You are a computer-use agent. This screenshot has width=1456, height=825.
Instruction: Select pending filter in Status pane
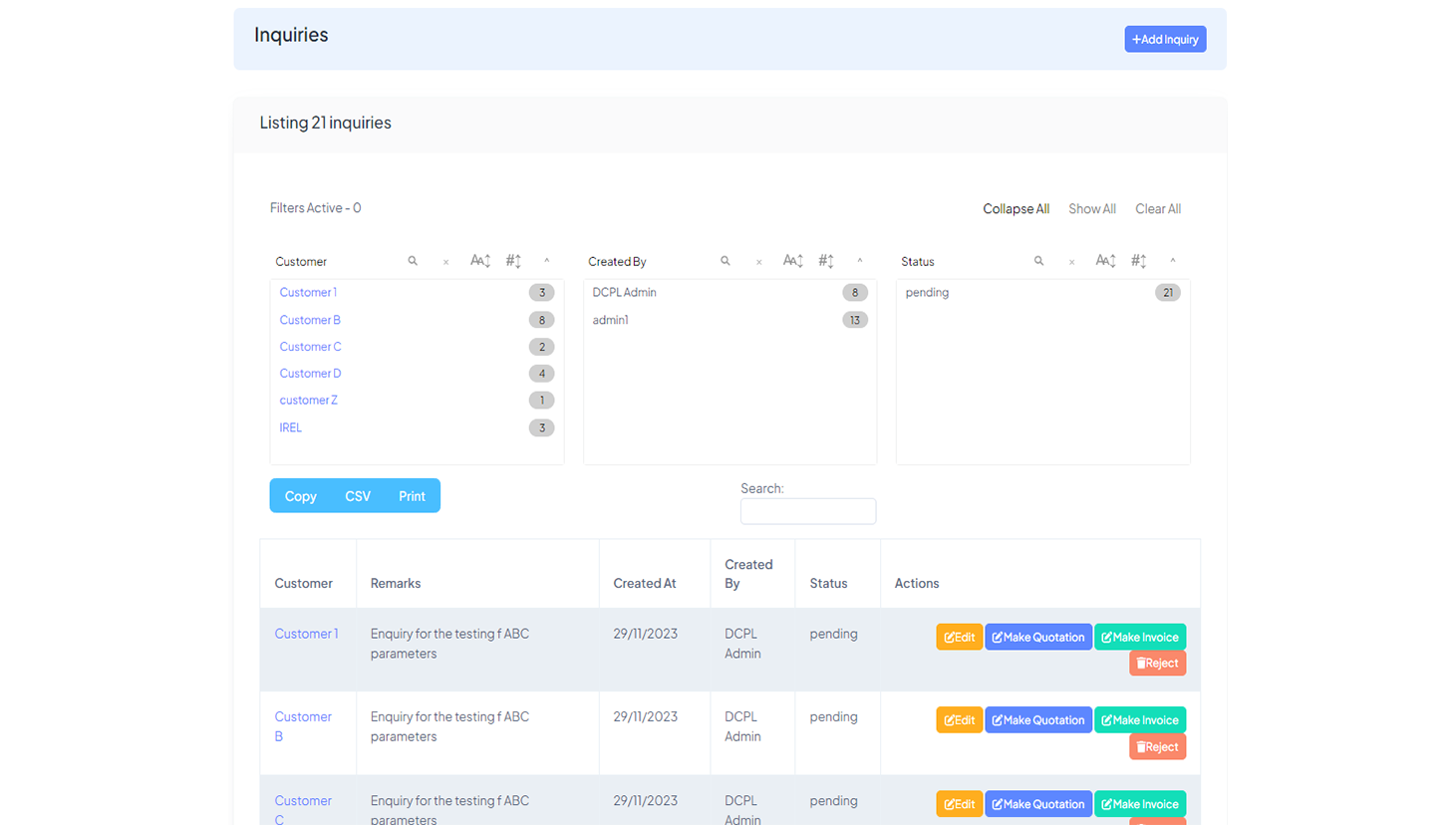pos(927,293)
